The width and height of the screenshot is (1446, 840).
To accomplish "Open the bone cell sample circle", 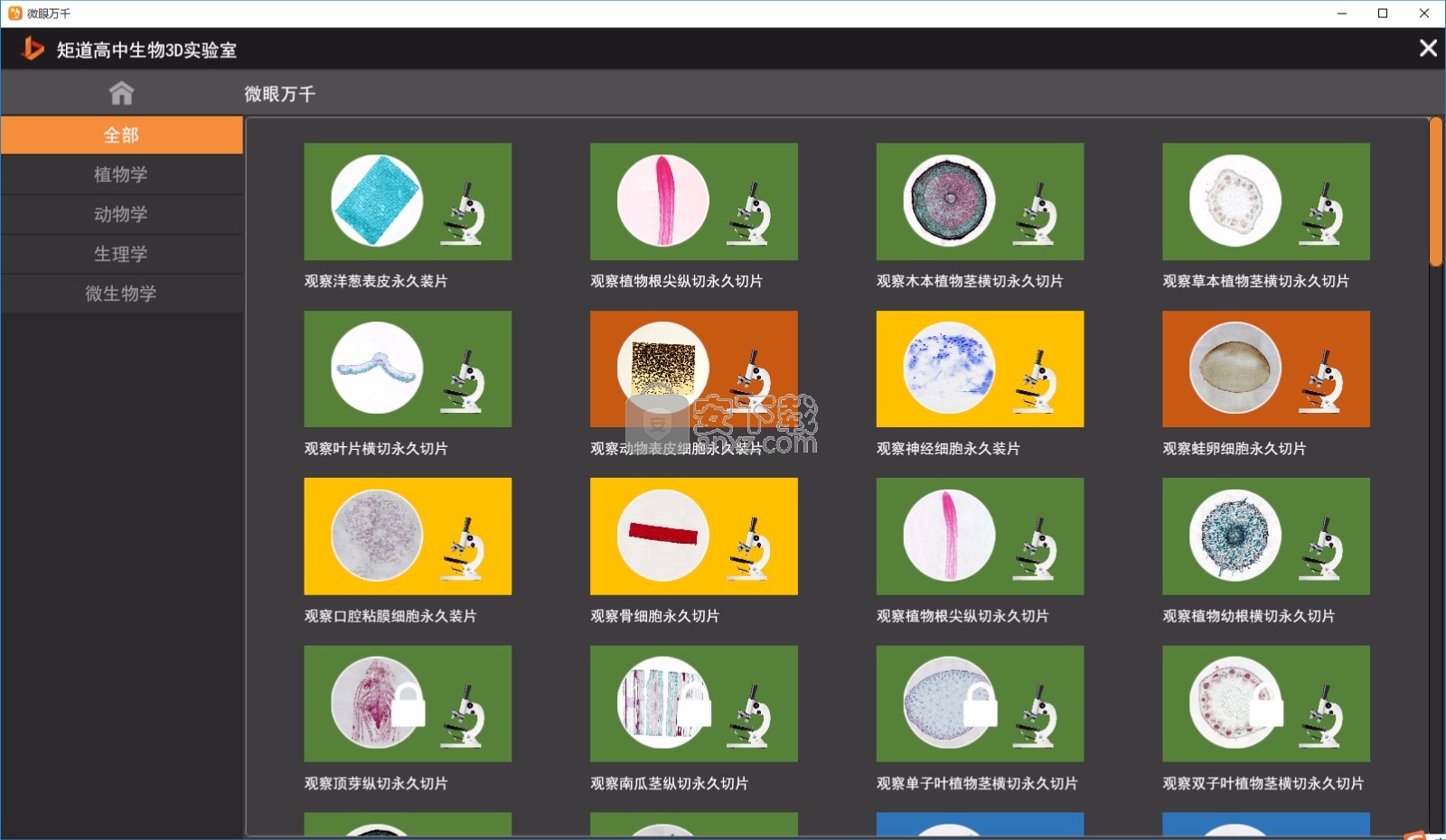I will (x=663, y=536).
